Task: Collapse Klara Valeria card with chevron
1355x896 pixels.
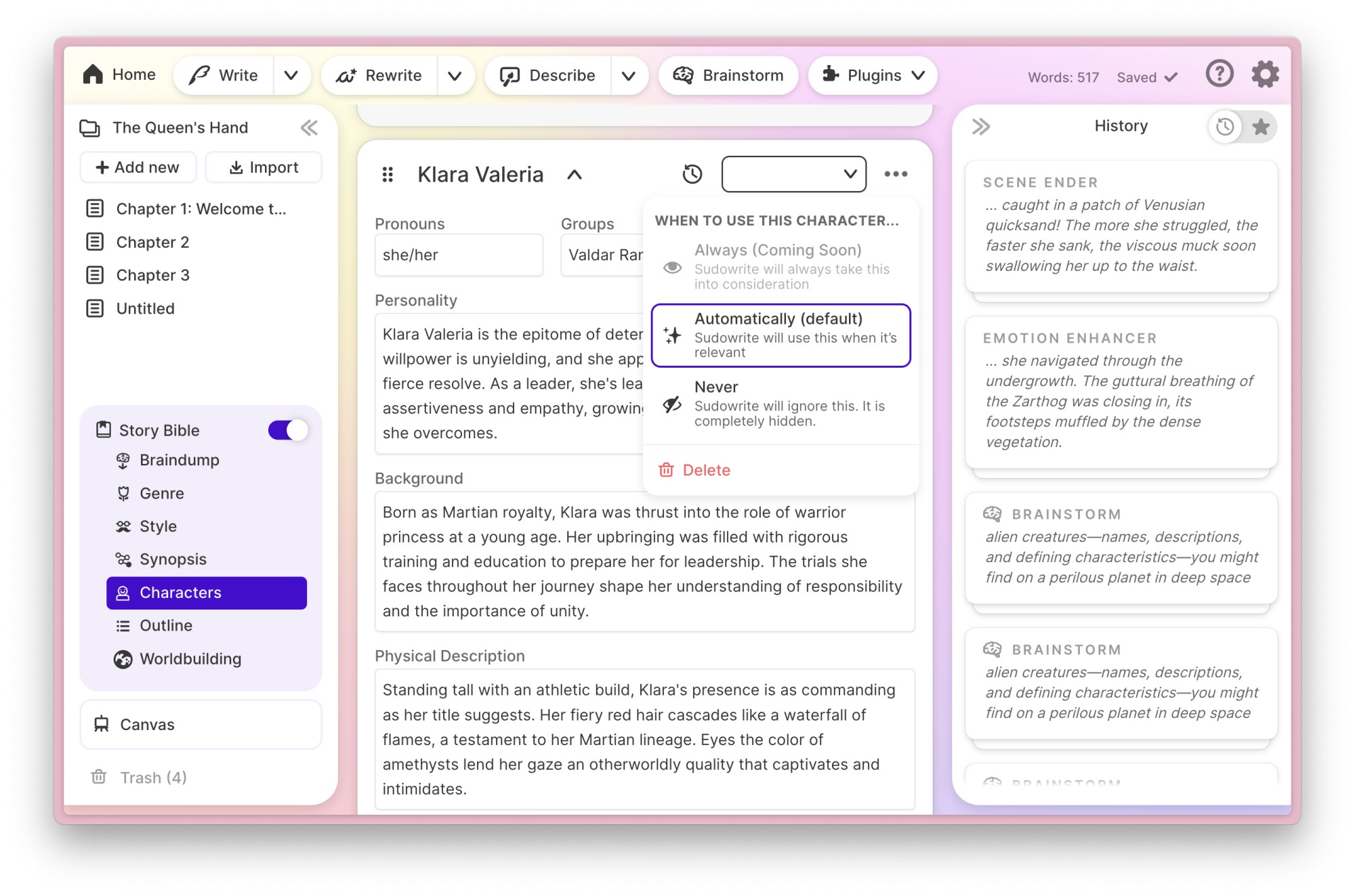Action: point(575,175)
